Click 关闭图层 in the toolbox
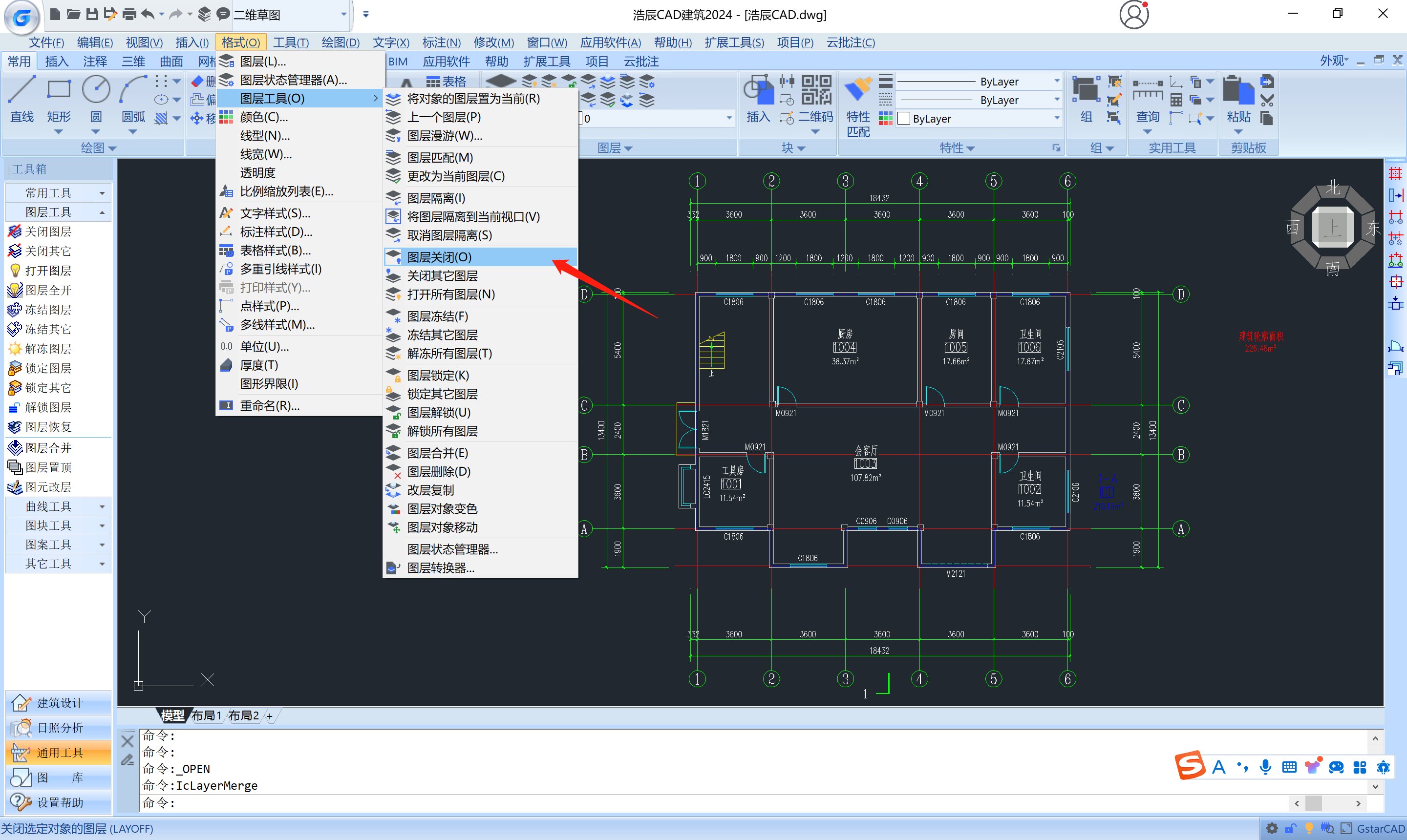This screenshot has width=1407, height=840. [x=47, y=231]
